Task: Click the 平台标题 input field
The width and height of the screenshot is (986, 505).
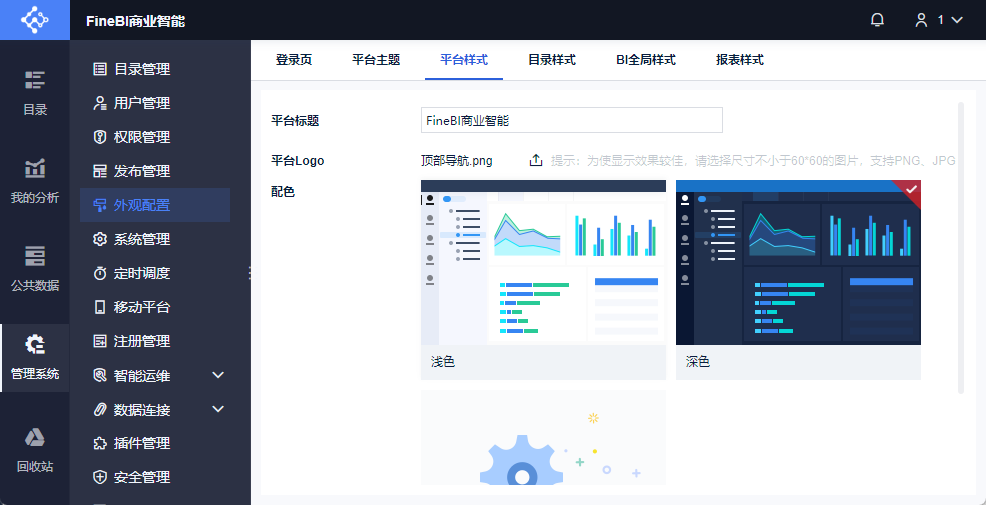Action: coord(572,120)
